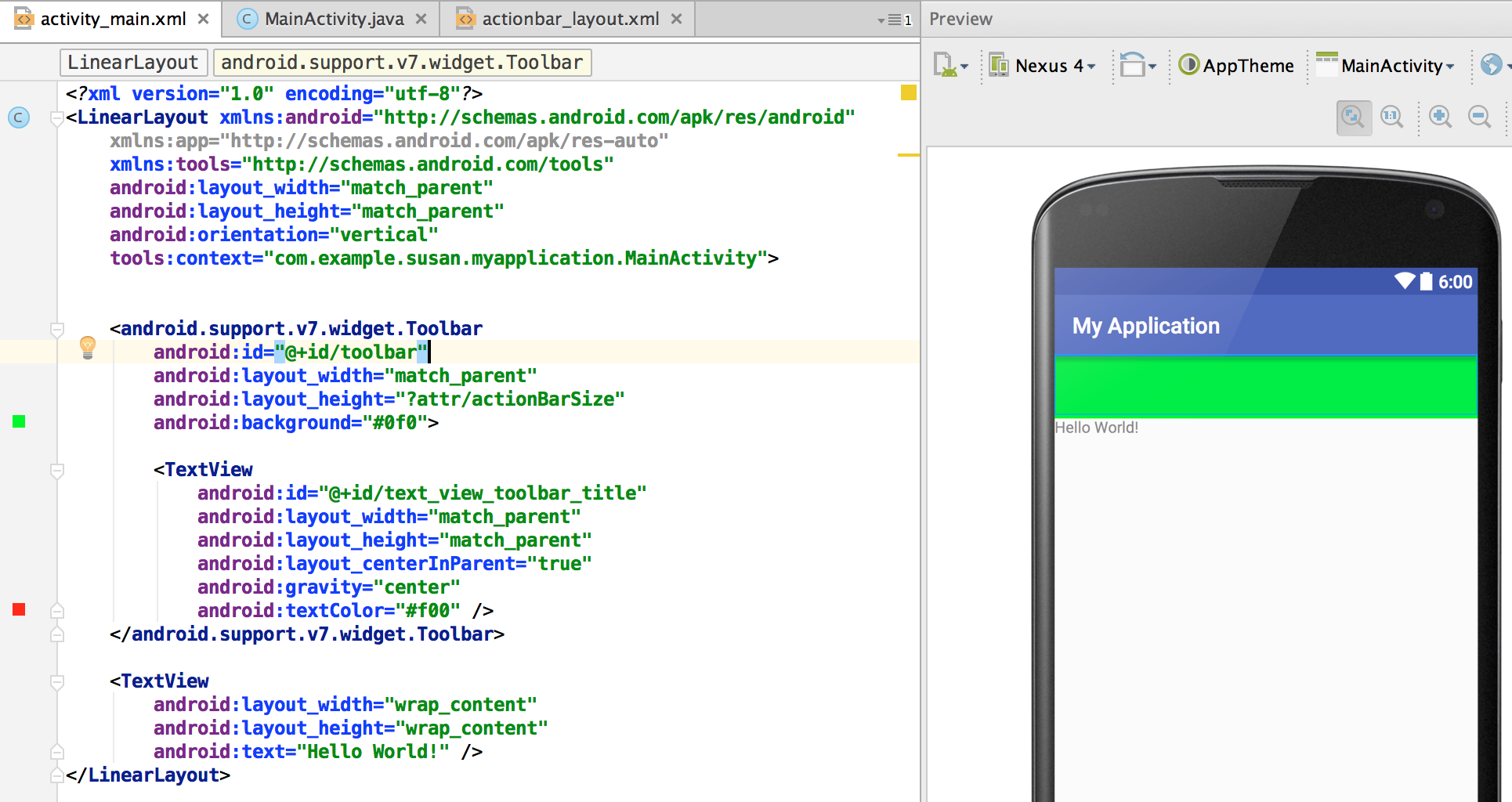Screen dimensions: 1512x802
Task: Click the related class gutter icon
Action: (x=19, y=117)
